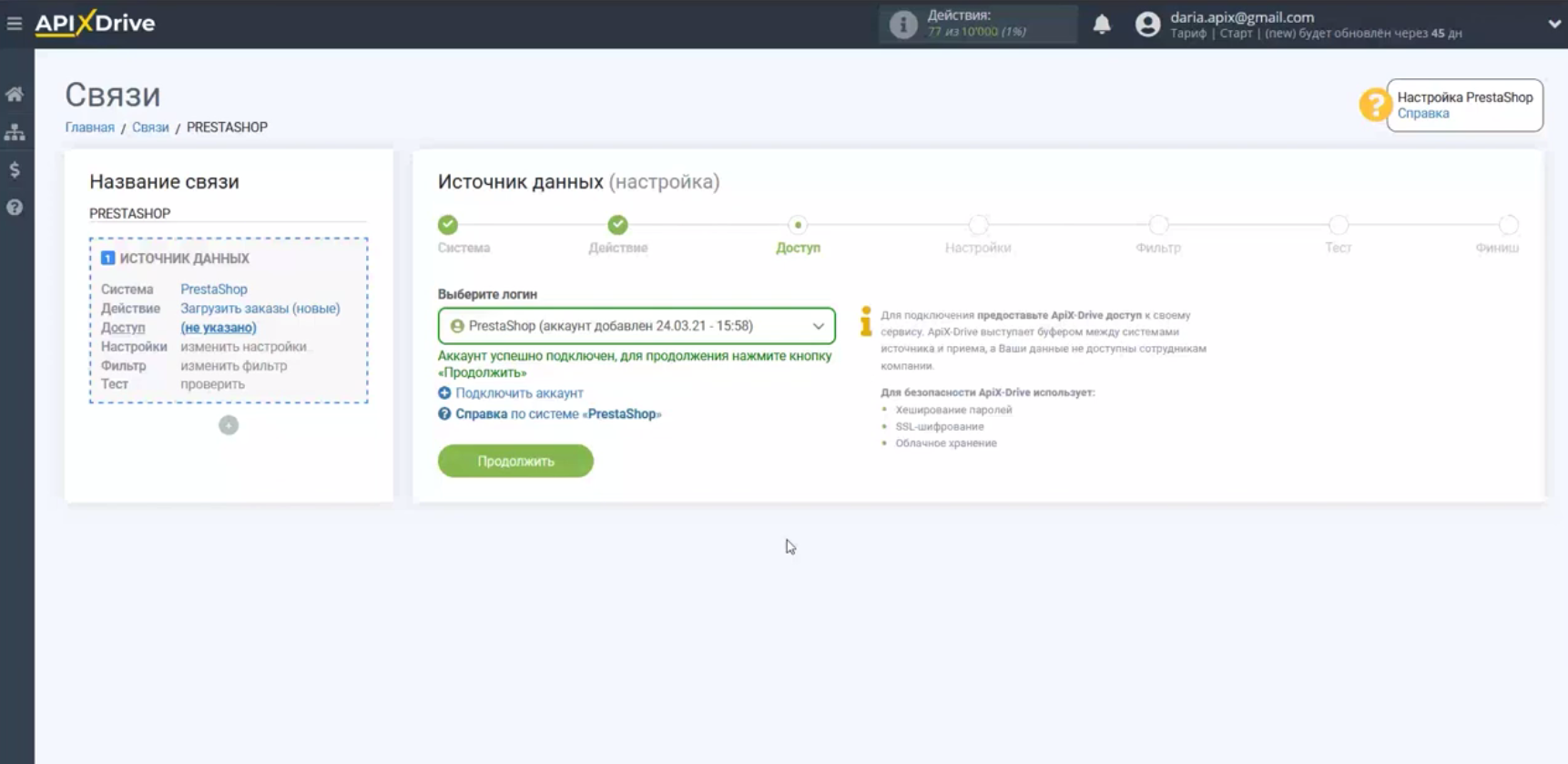The image size is (1568, 764).
Task: Click the orange info icon near description
Action: 865,321
